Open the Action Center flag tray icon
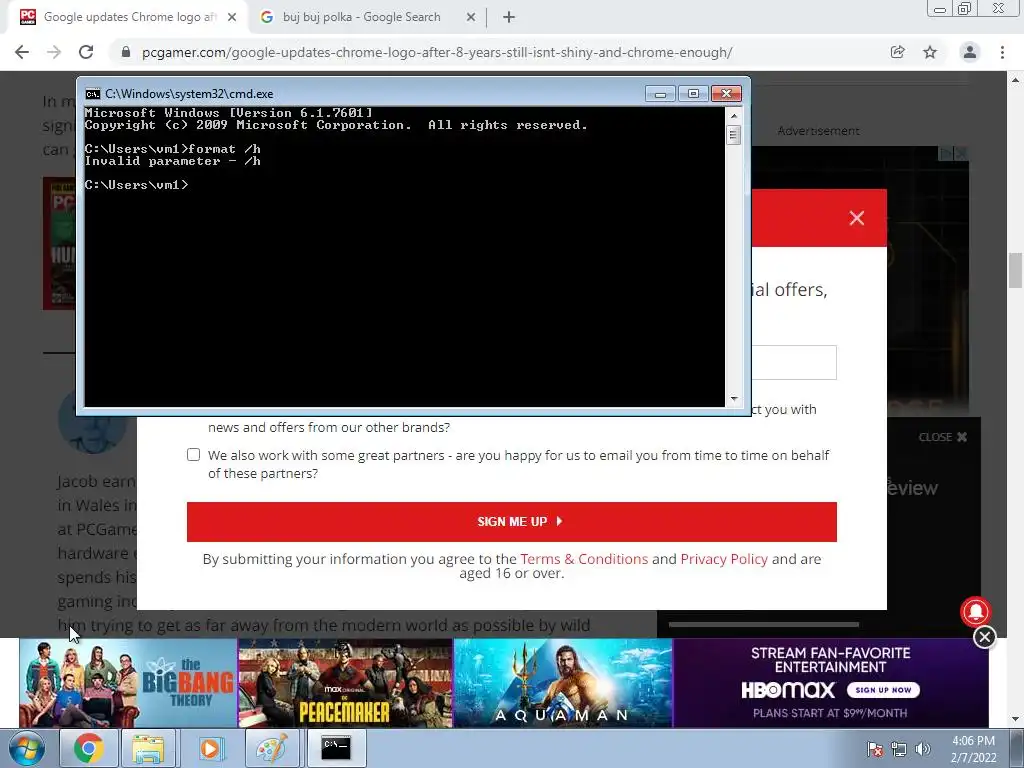This screenshot has width=1024, height=768. pos(874,750)
